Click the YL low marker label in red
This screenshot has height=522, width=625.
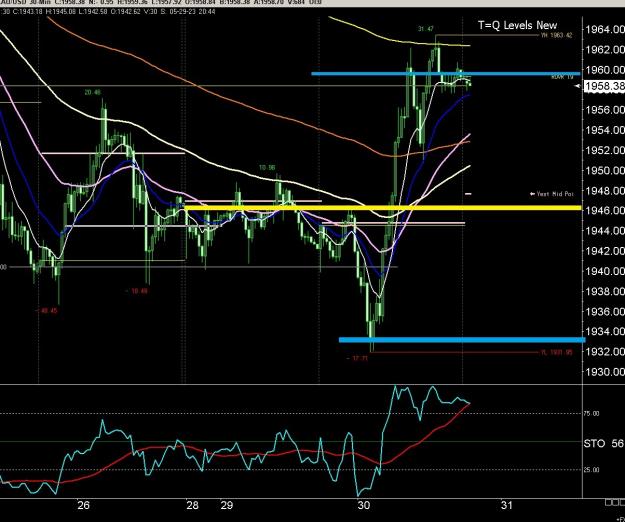tap(556, 352)
